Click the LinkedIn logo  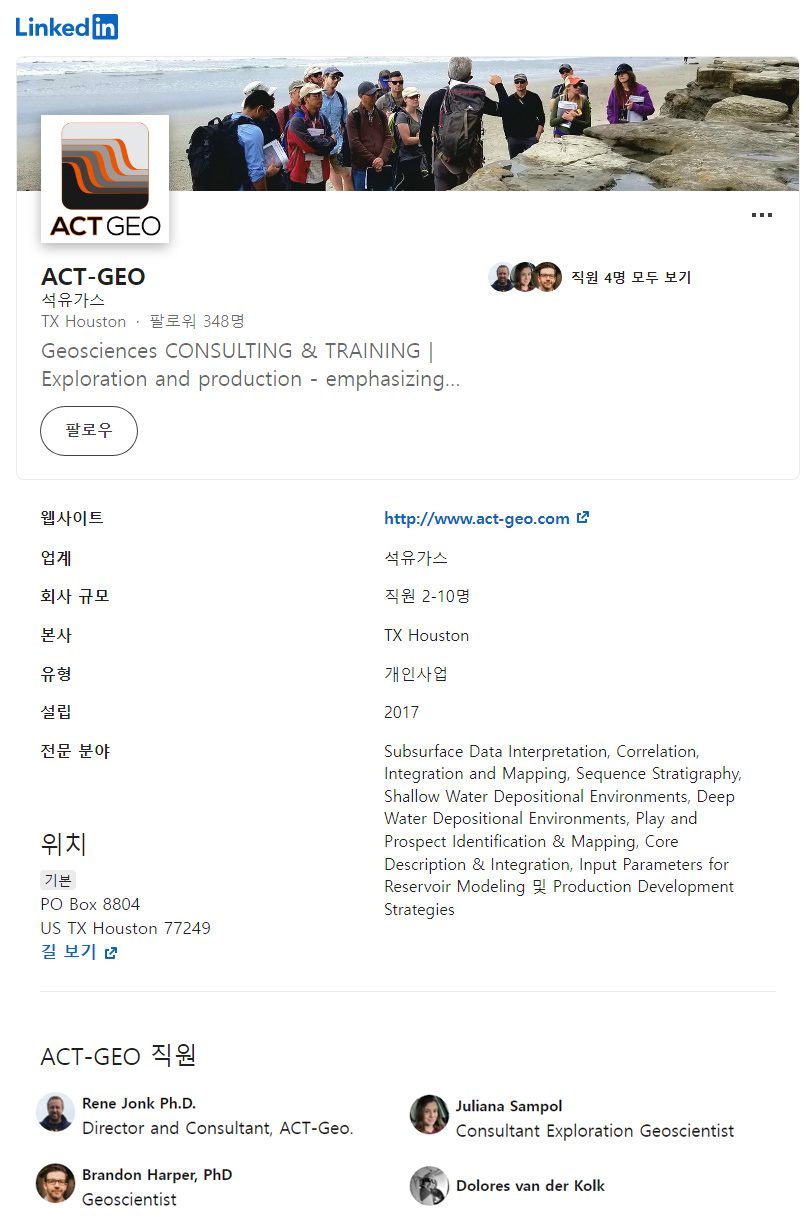(66, 26)
